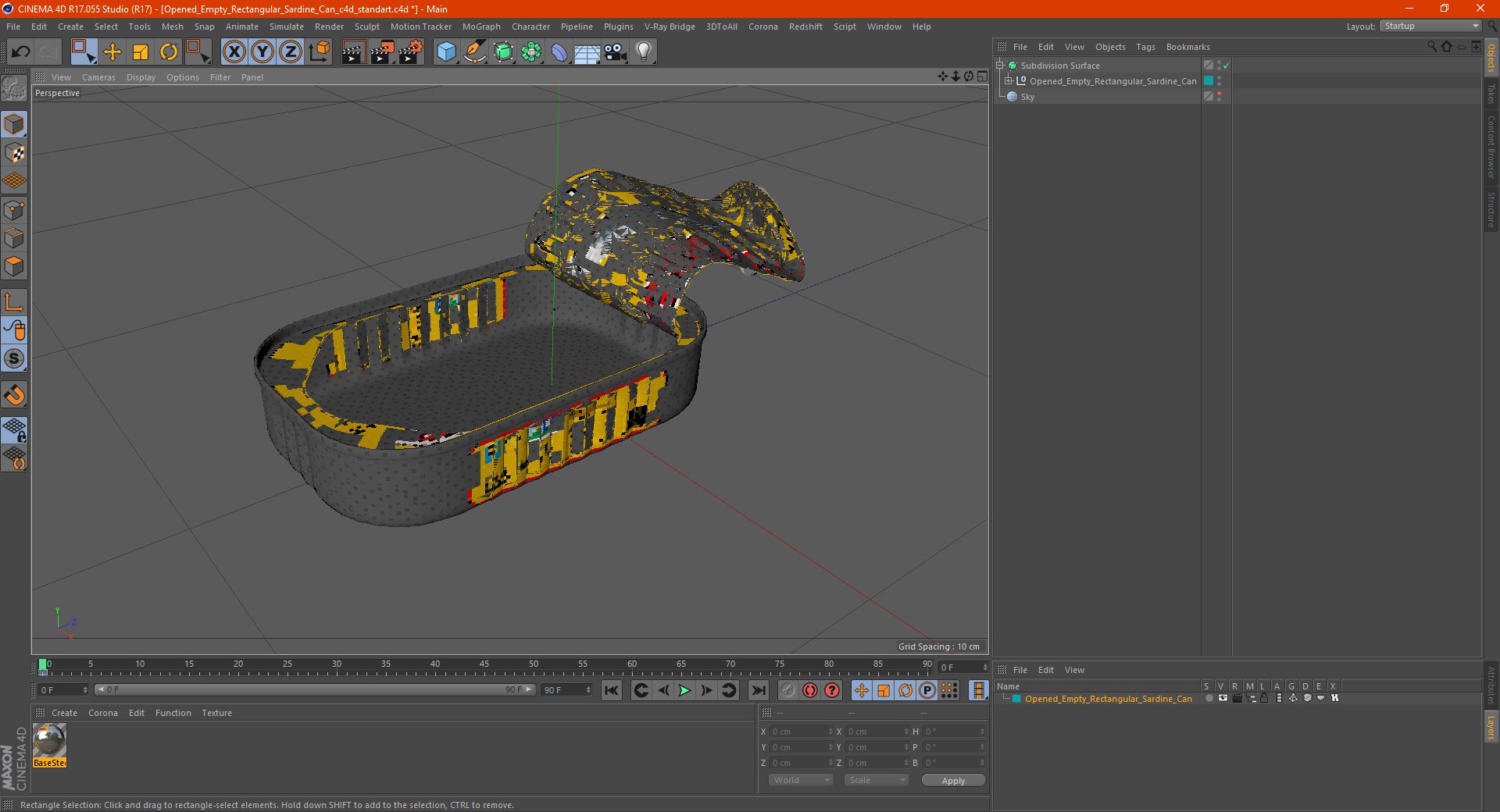
Task: Open the Deformer objects icon
Action: coord(559,52)
